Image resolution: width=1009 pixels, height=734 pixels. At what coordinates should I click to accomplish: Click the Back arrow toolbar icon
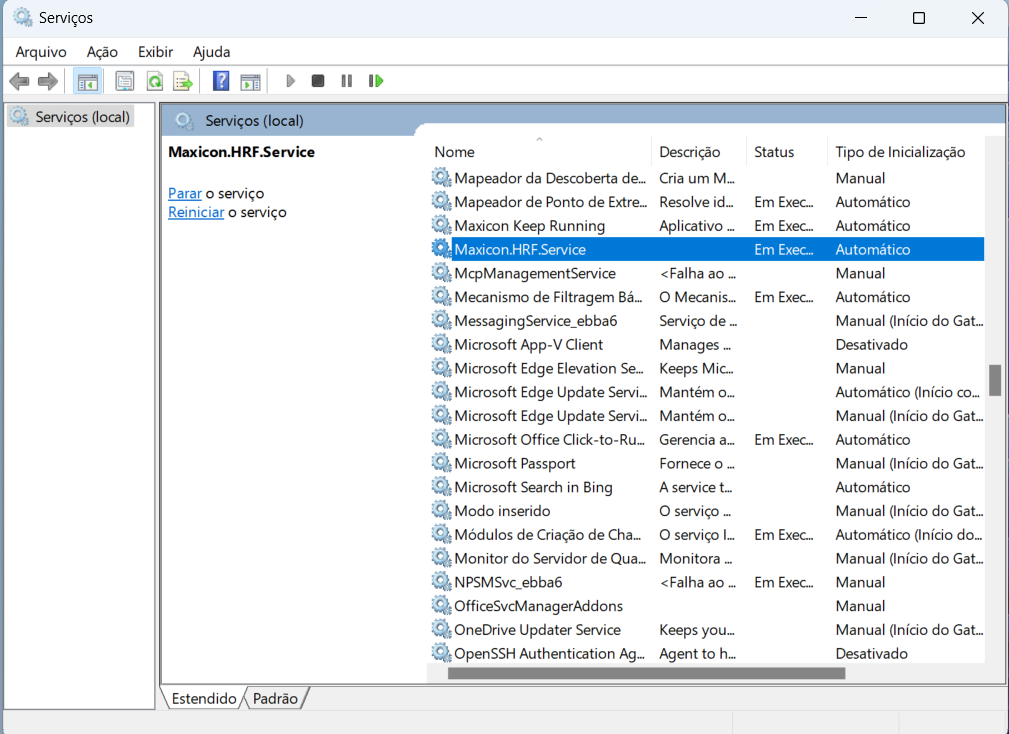coord(19,81)
